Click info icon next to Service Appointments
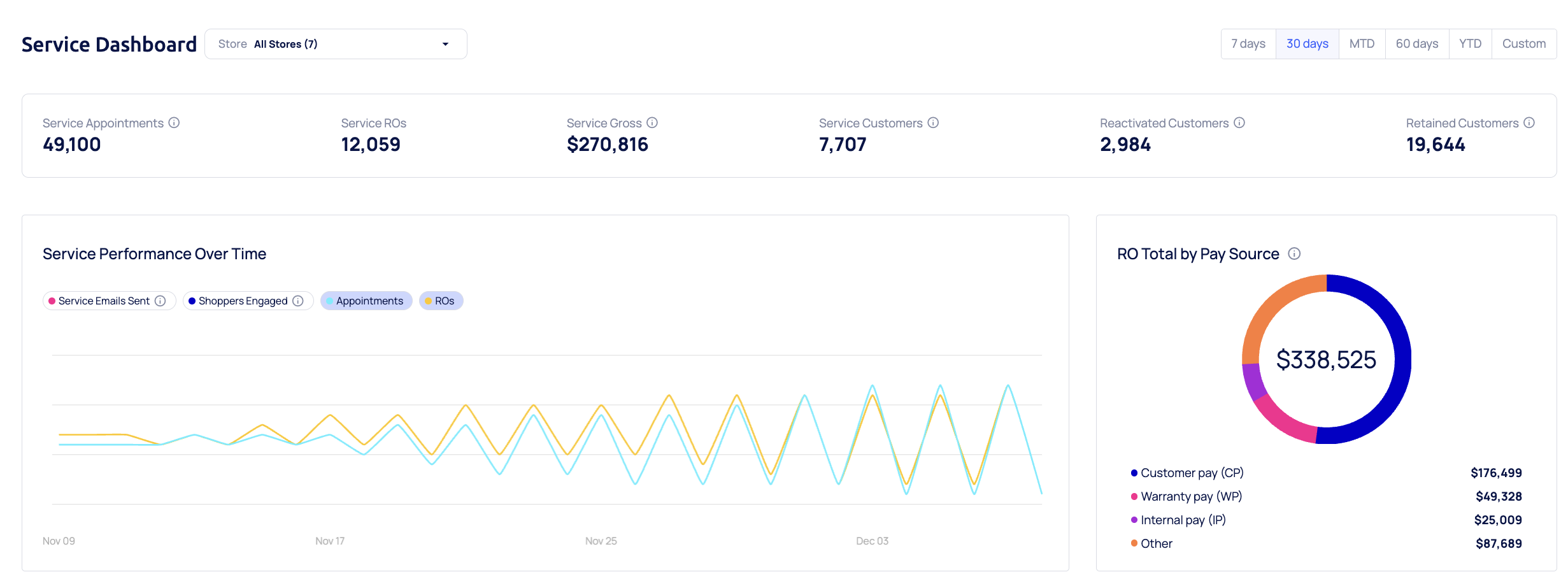The height and width of the screenshot is (586, 1568). 174,123
